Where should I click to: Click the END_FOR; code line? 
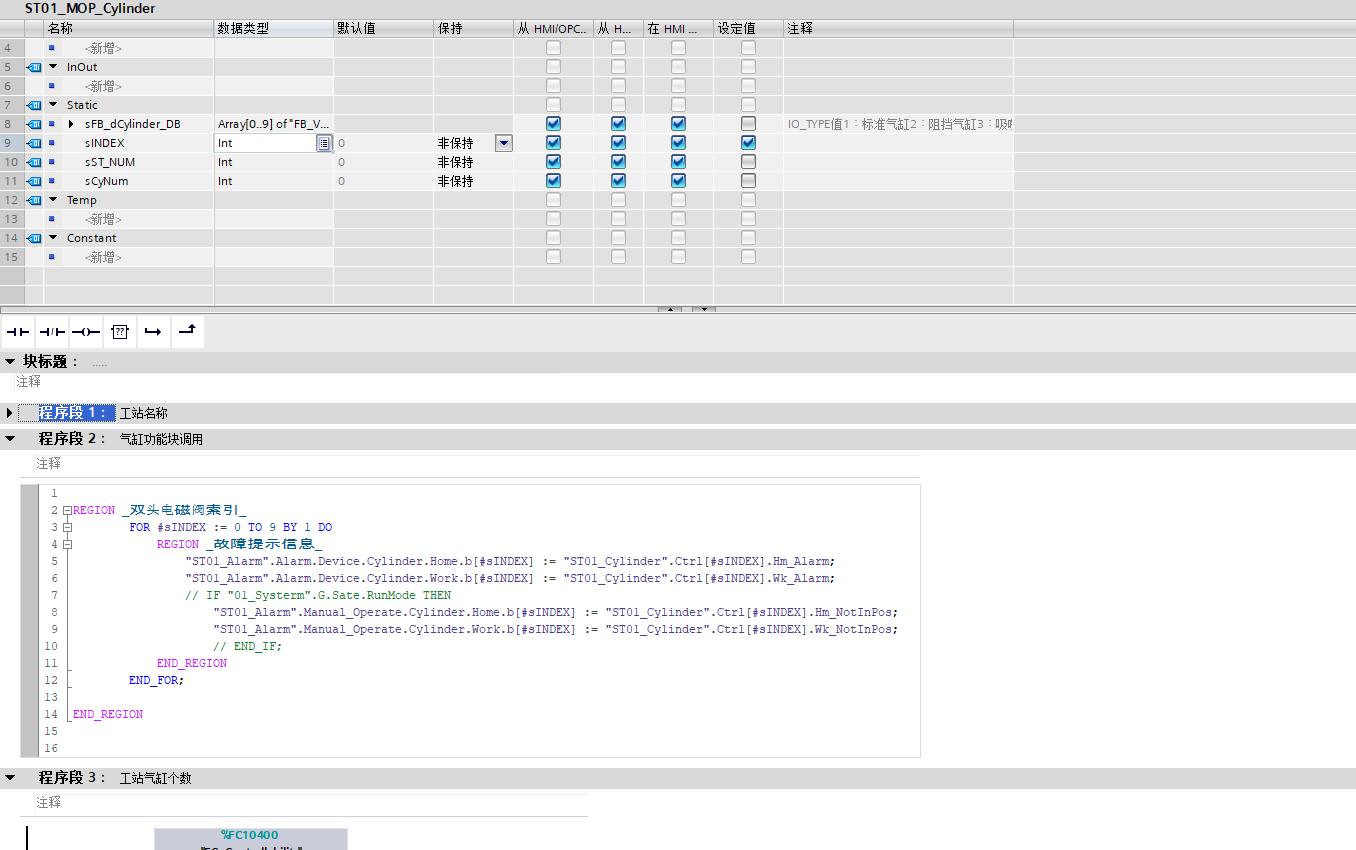156,680
